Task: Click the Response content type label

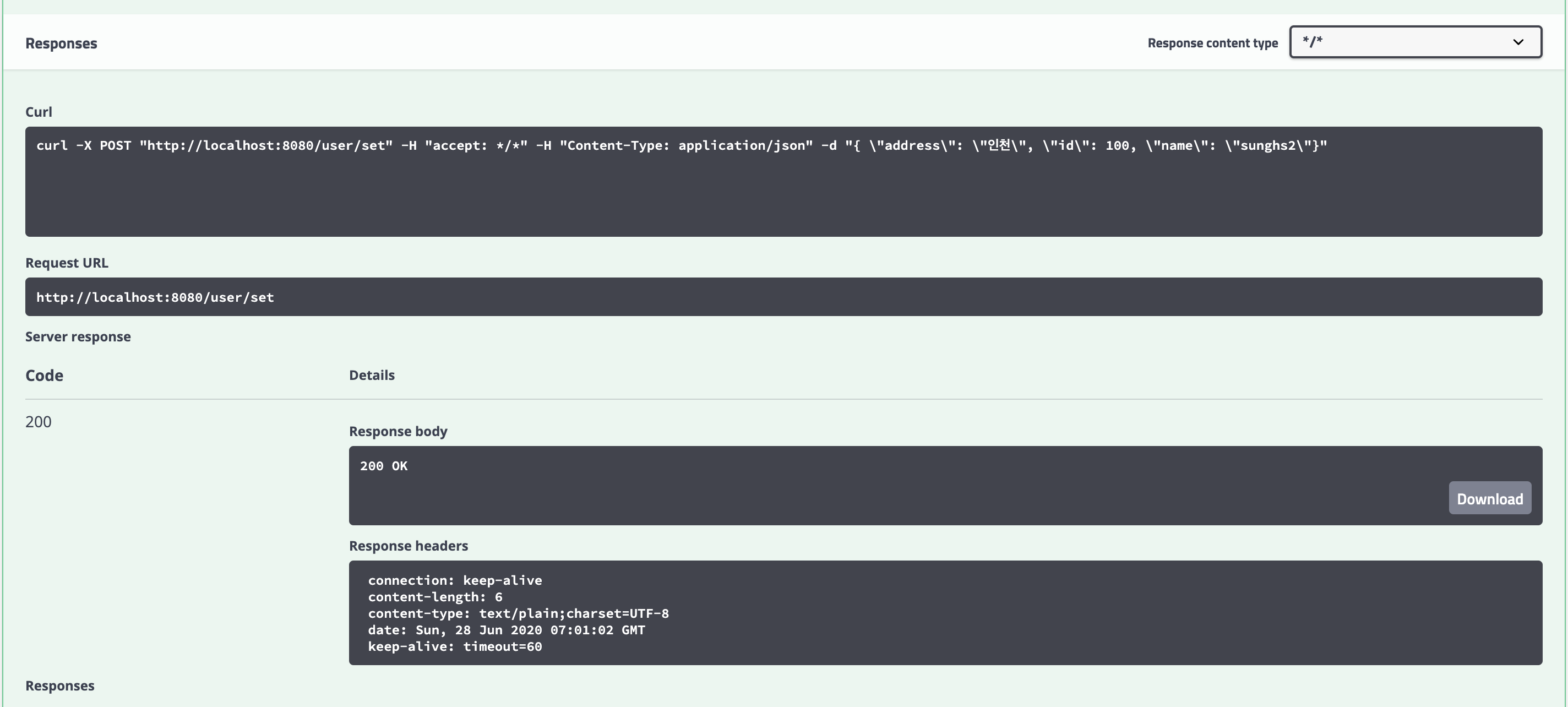Action: [1212, 43]
